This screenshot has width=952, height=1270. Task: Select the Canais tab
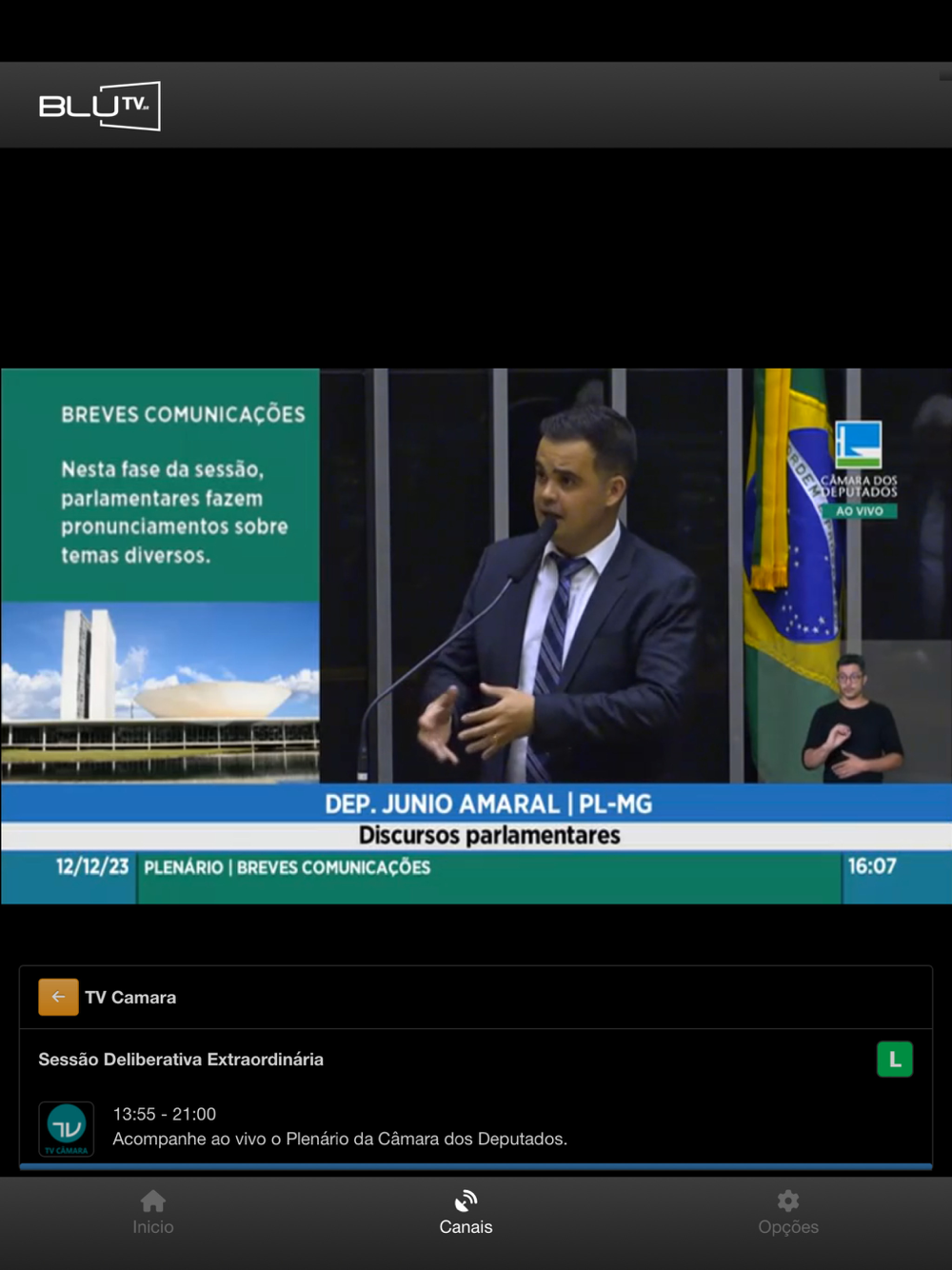pos(466,1213)
